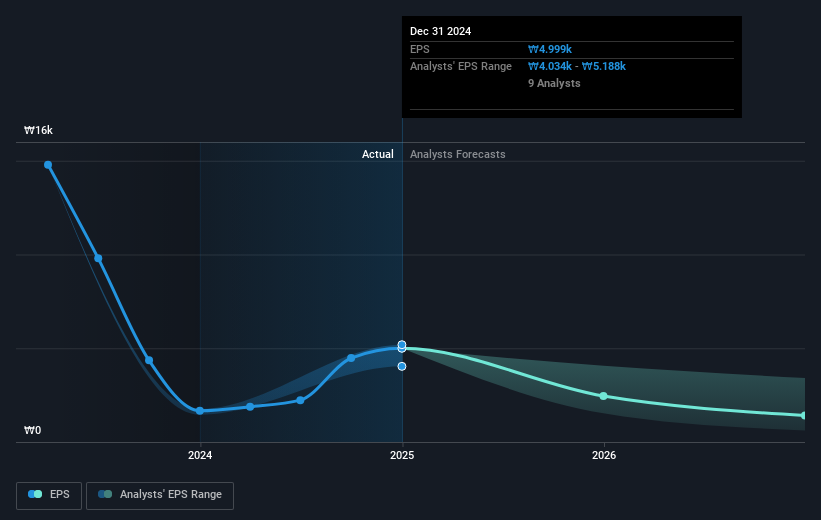Image resolution: width=821 pixels, height=520 pixels.
Task: Select the EPS data point at 2024
Action: click(x=200, y=411)
